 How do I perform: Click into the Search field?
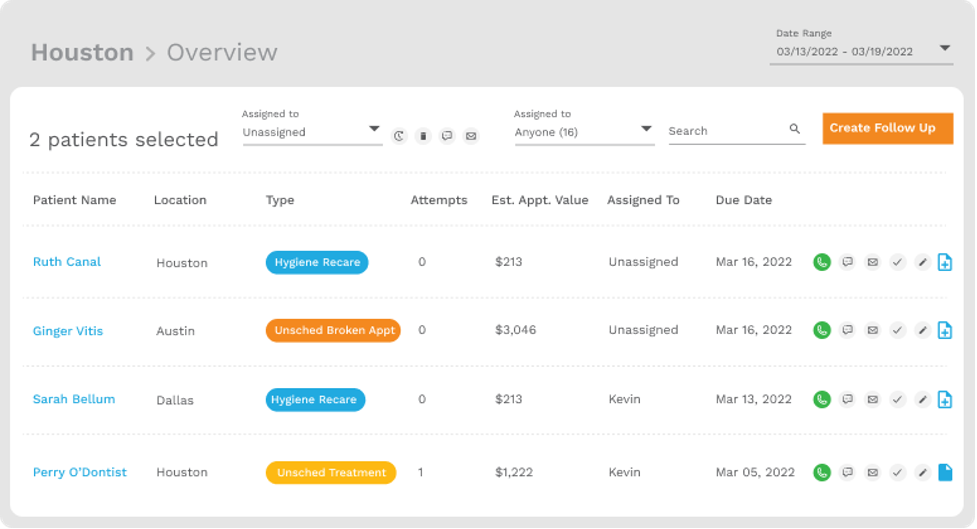click(x=725, y=131)
